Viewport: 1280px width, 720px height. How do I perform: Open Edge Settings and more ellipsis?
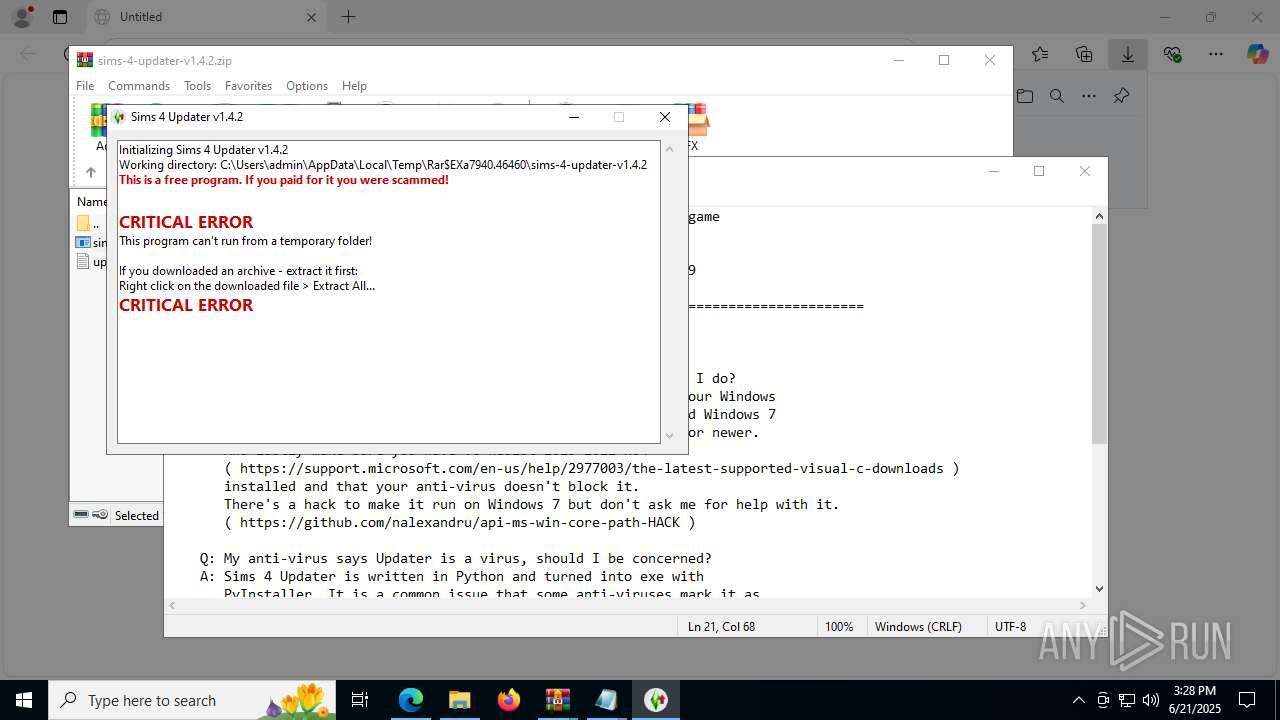[x=1215, y=54]
